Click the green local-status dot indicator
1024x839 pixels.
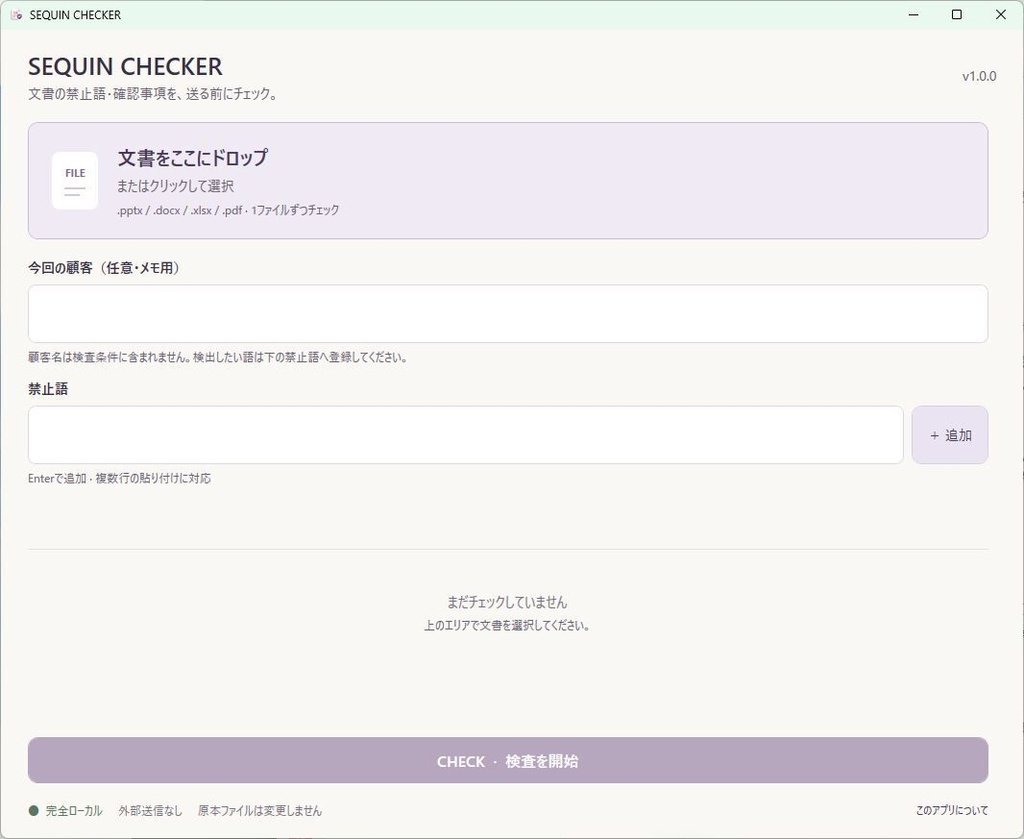[34, 811]
